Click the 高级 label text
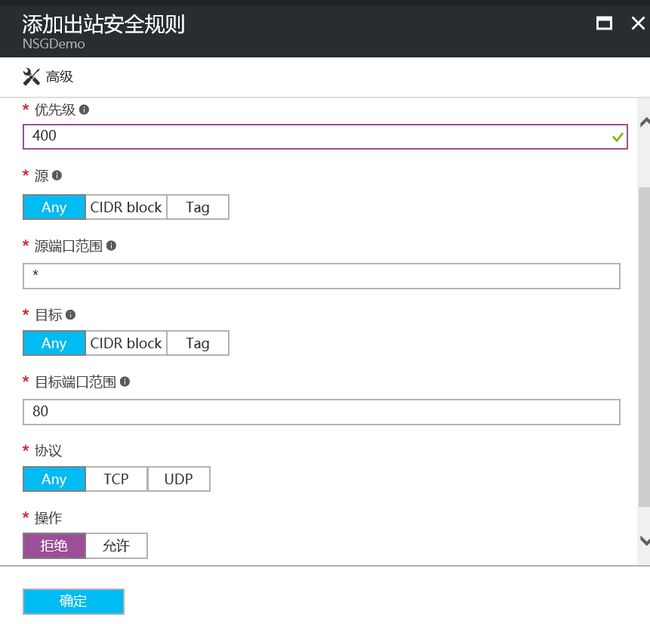650x624 pixels. pos(59,77)
